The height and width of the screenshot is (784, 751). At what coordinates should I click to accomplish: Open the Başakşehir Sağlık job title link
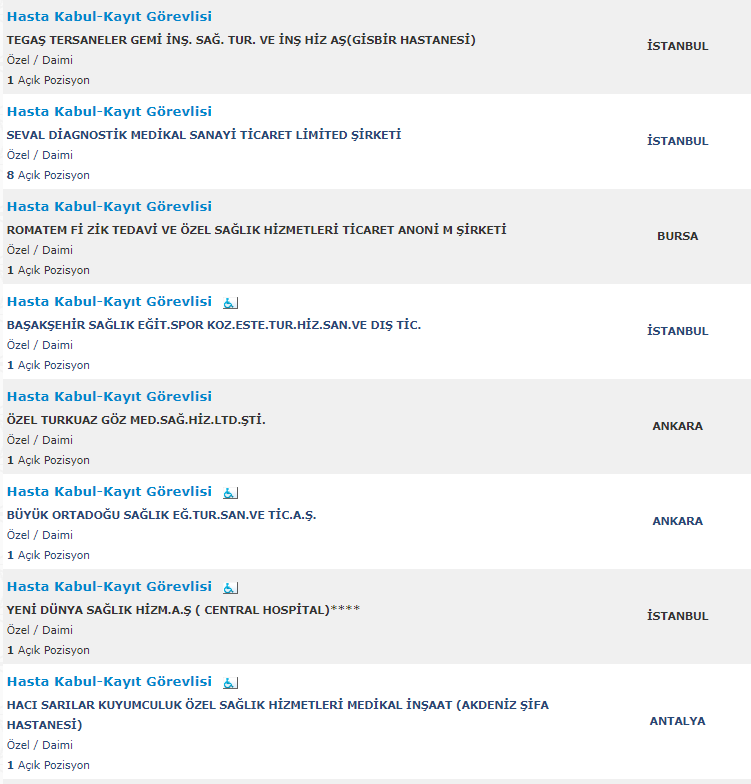pyautogui.click(x=109, y=302)
